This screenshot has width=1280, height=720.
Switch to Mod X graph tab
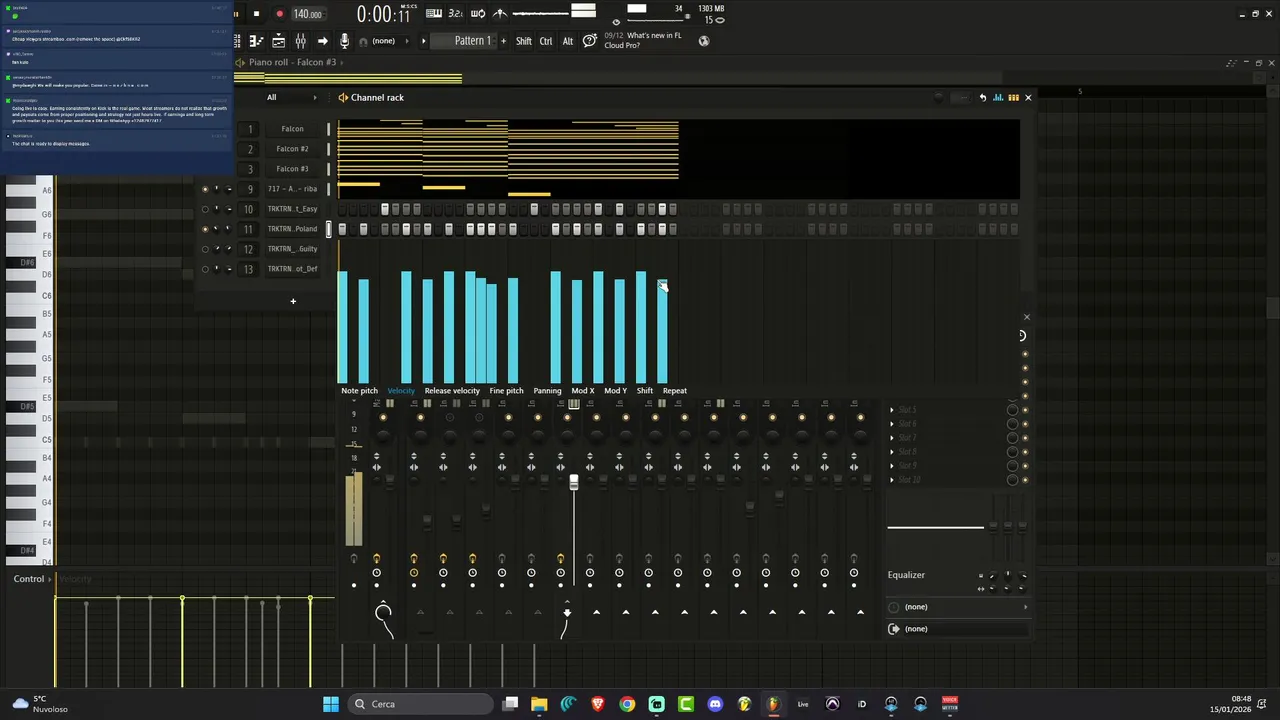point(583,391)
